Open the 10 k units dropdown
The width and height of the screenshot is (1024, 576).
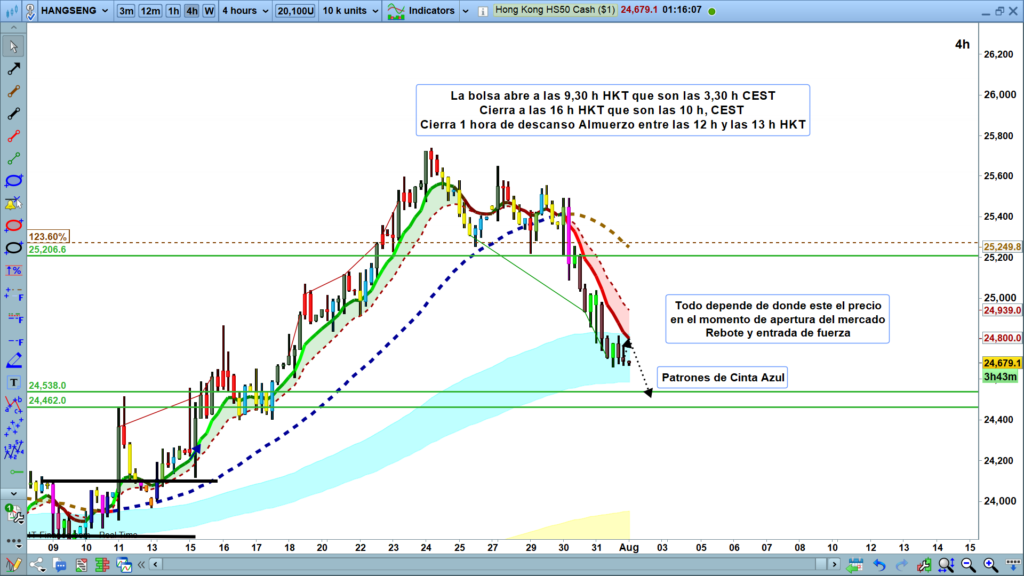pyautogui.click(x=349, y=11)
